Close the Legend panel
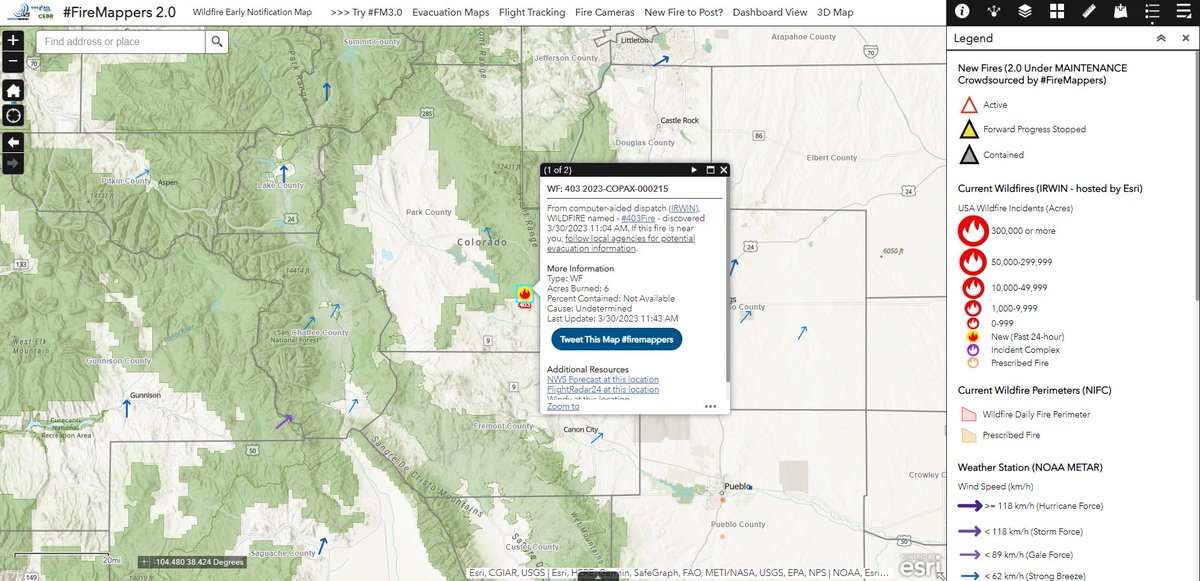Screen dimensions: 1200x581 pos(1185,38)
